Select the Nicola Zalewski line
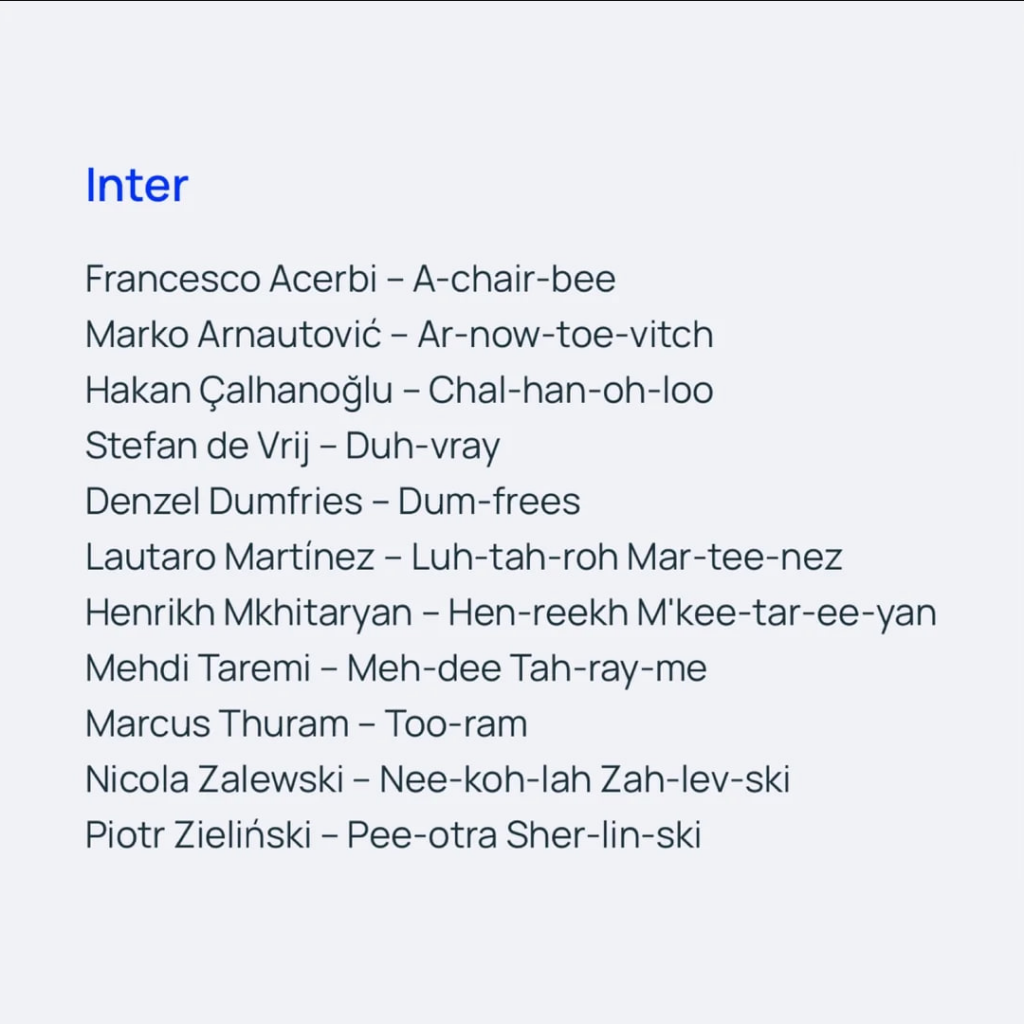Screen dimensions: 1024x1024 [x=438, y=779]
